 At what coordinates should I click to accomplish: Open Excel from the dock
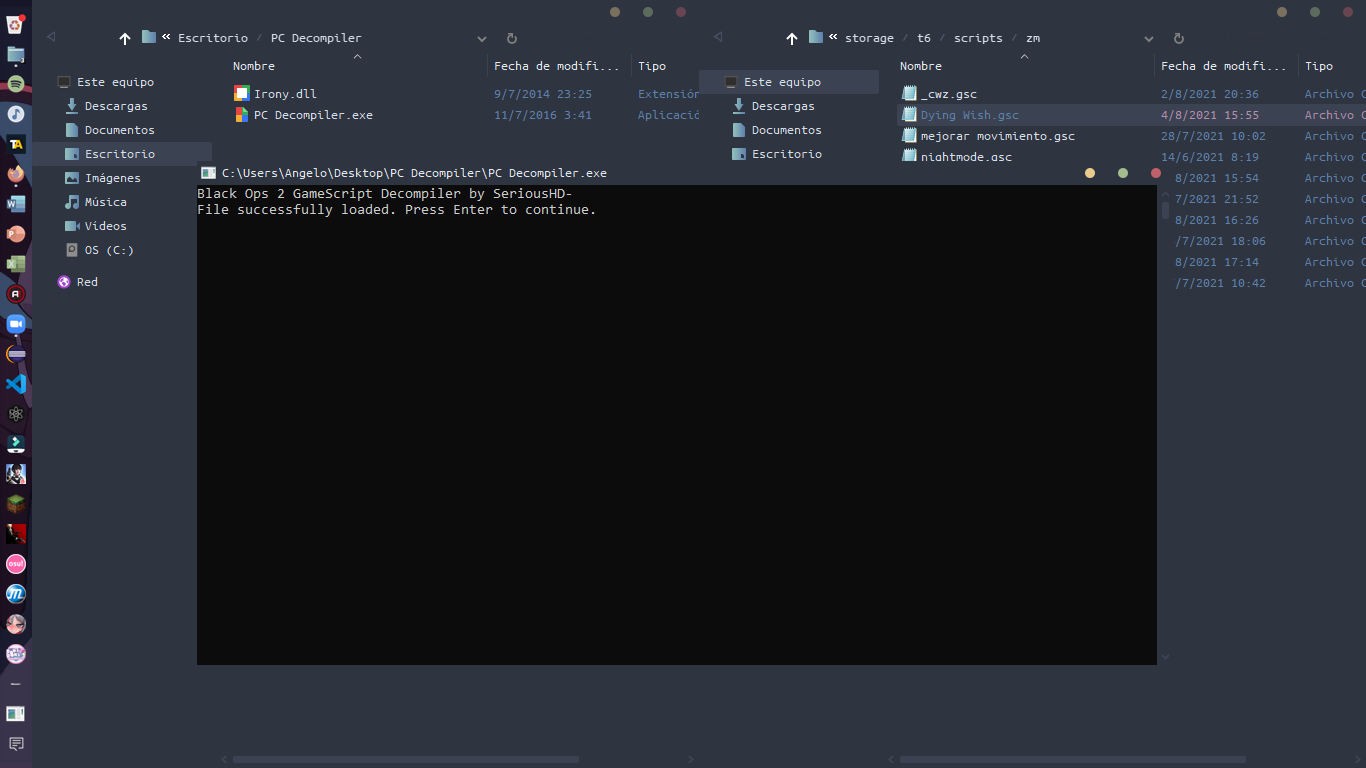(16, 264)
